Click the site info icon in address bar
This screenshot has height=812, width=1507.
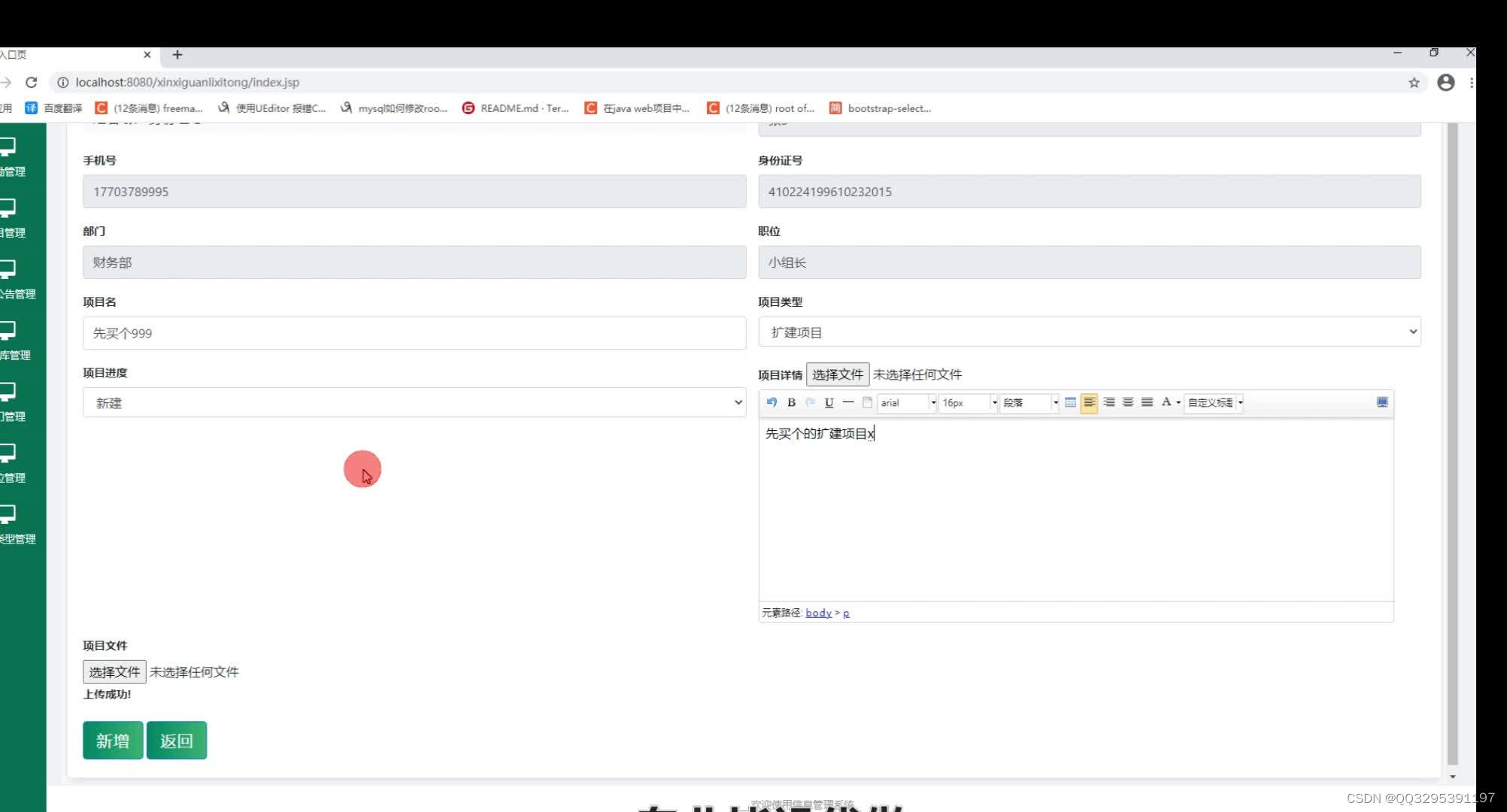62,82
